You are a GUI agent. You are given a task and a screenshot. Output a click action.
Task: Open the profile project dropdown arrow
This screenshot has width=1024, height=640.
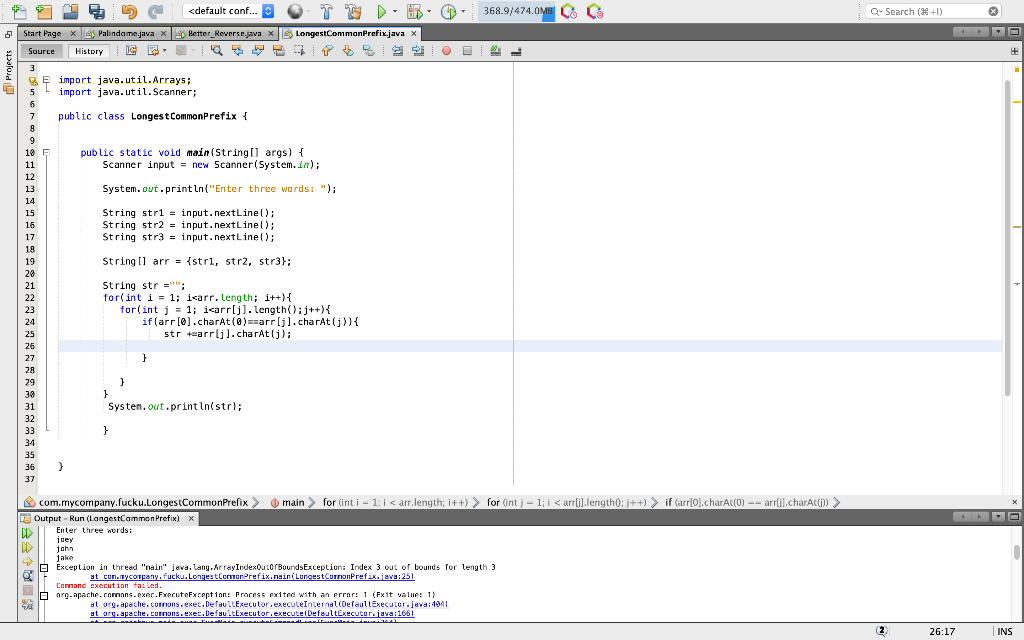[464, 11]
